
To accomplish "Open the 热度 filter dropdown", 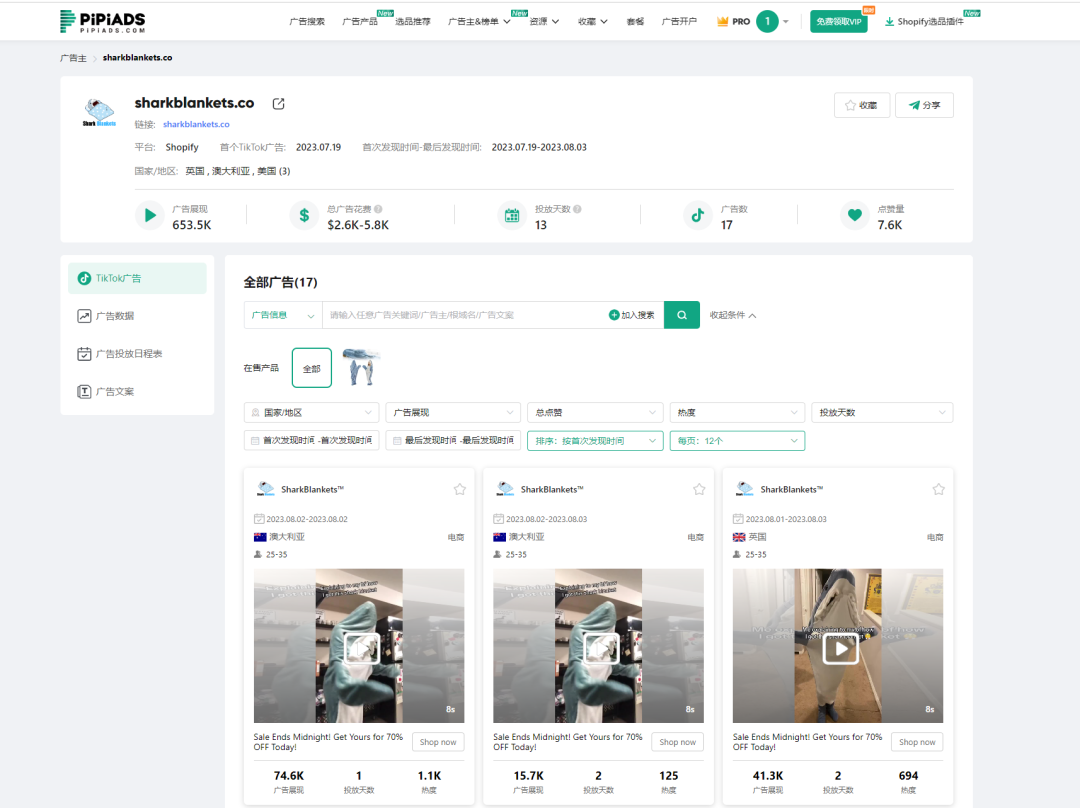I will (x=738, y=413).
